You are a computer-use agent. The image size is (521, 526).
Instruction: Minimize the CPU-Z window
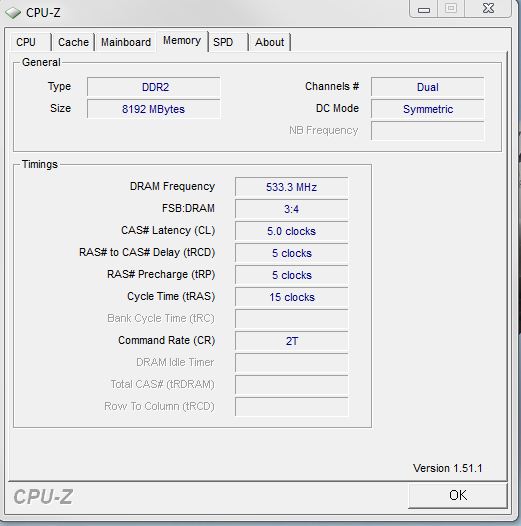[x=424, y=9]
